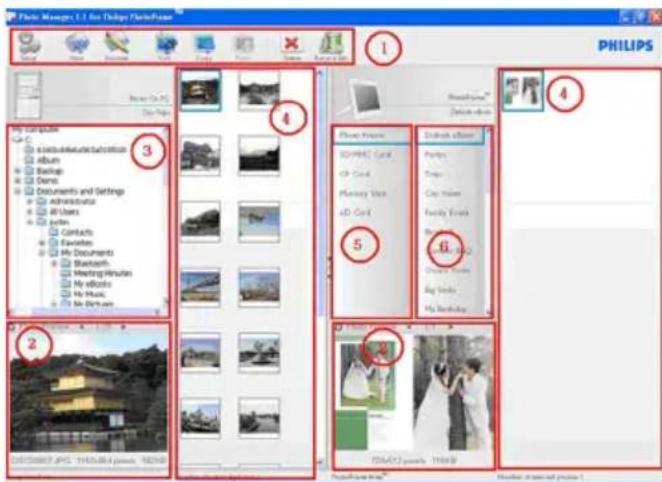
Task: Open the green Rotate and Edit icon
Action: tap(331, 46)
